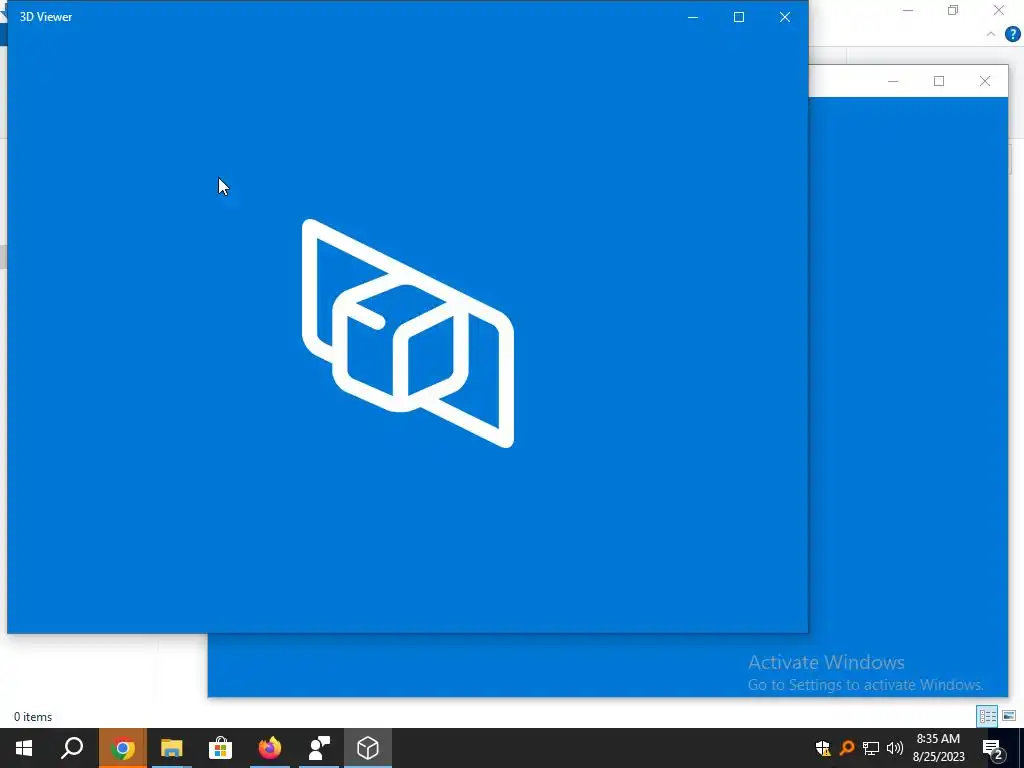Select the 3D Viewer taskbar icon
Image resolution: width=1024 pixels, height=768 pixels.
click(x=368, y=748)
